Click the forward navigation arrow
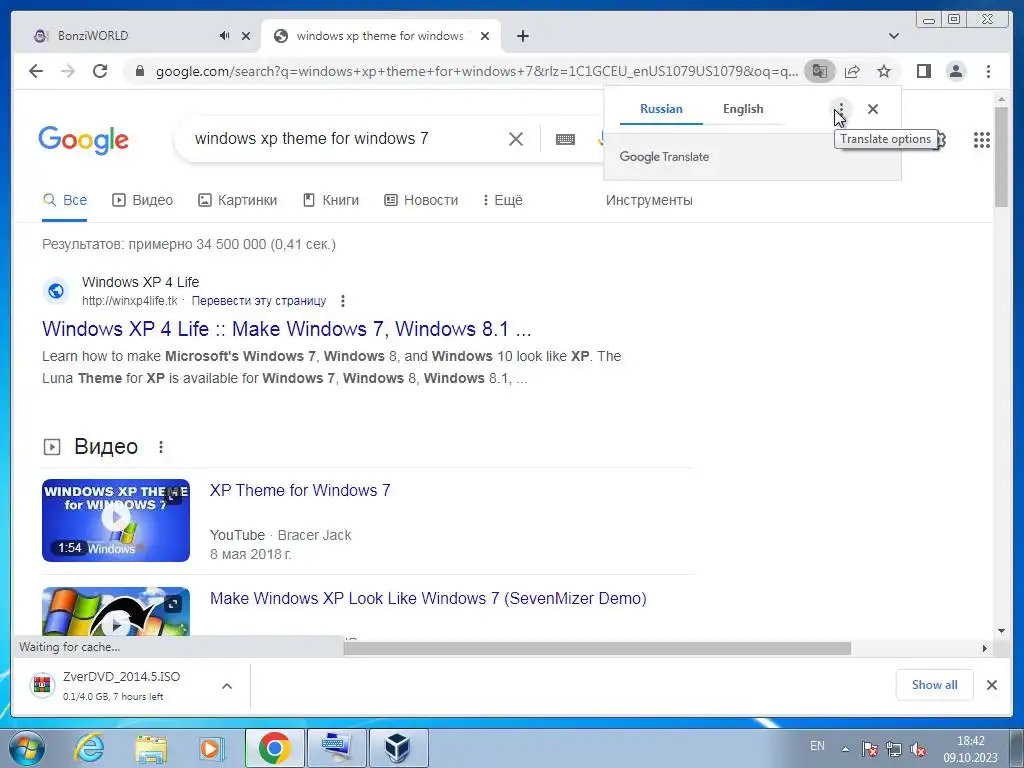Screen dimensions: 1024x768 68,71
